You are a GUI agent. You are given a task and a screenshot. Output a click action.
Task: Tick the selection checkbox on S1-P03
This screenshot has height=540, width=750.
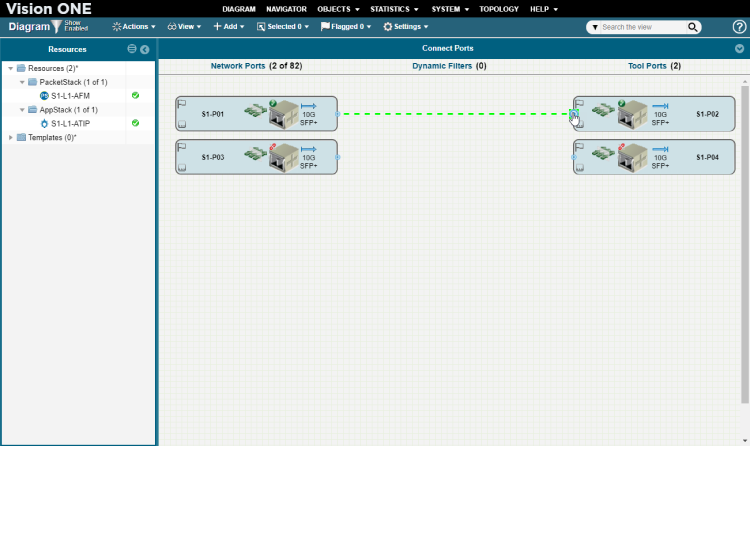(x=181, y=168)
